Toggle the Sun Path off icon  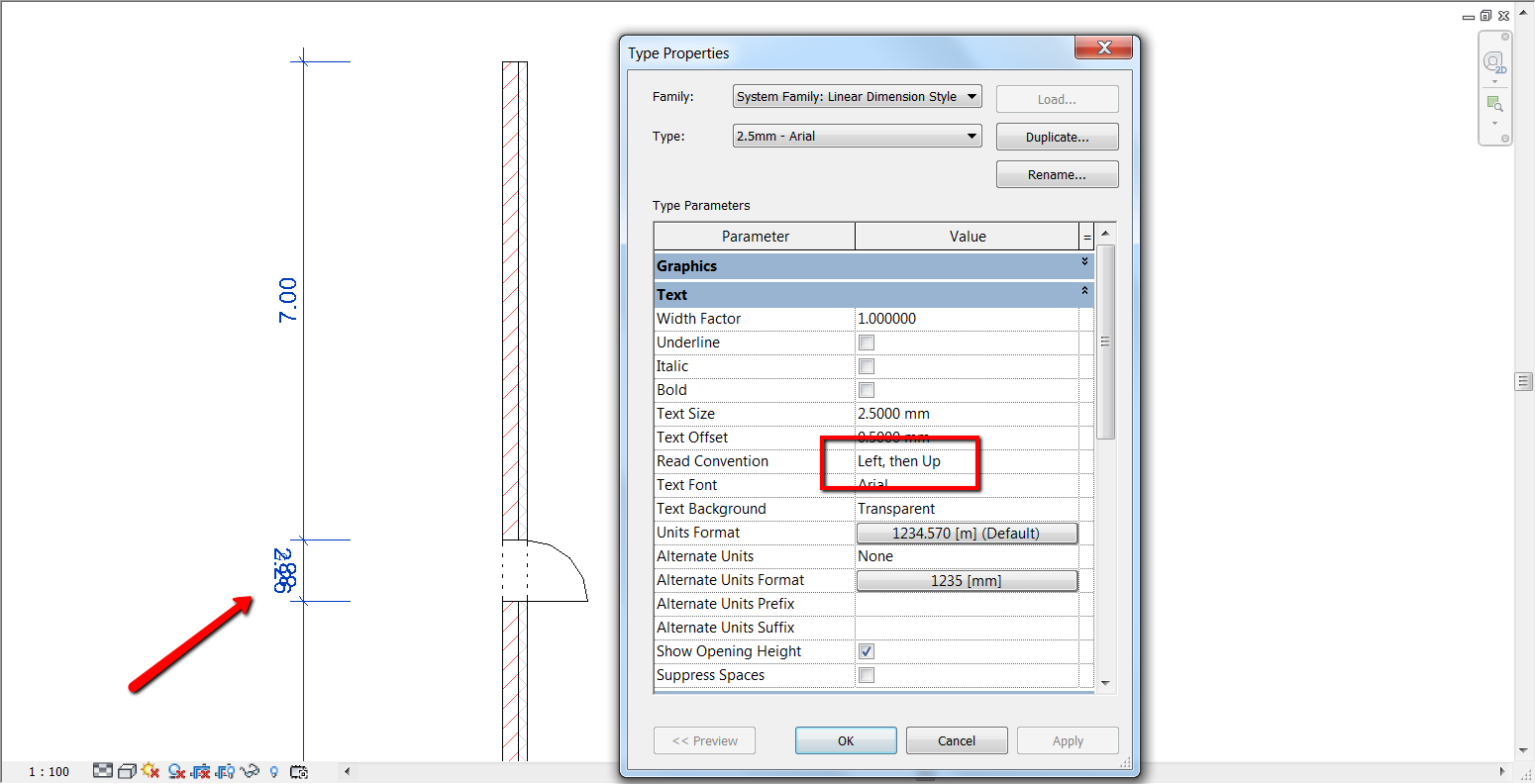pos(151,771)
